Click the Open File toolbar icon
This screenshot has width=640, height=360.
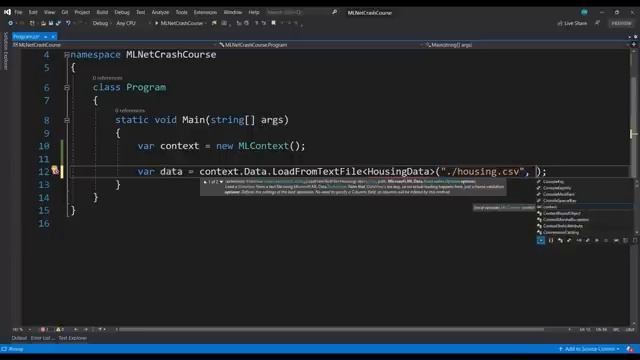43,23
